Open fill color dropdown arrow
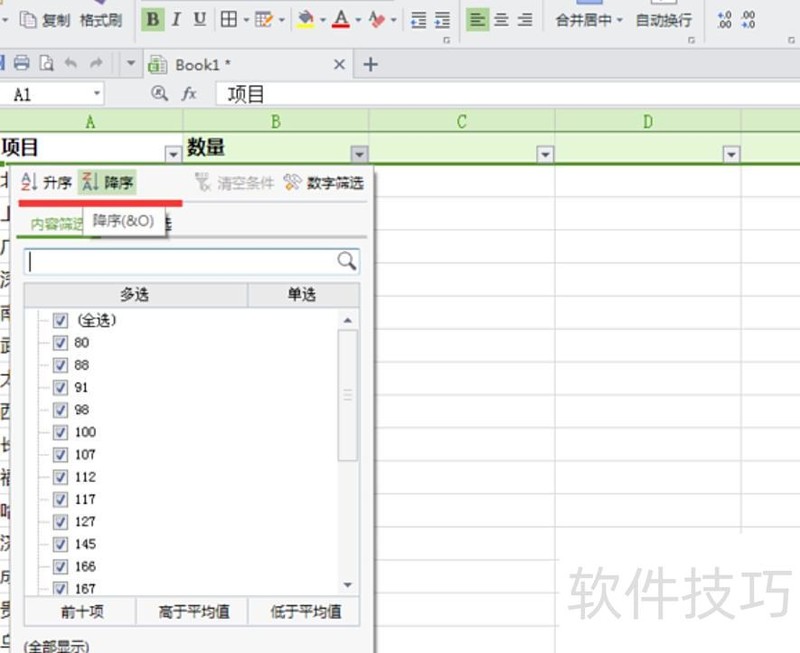 [x=322, y=20]
